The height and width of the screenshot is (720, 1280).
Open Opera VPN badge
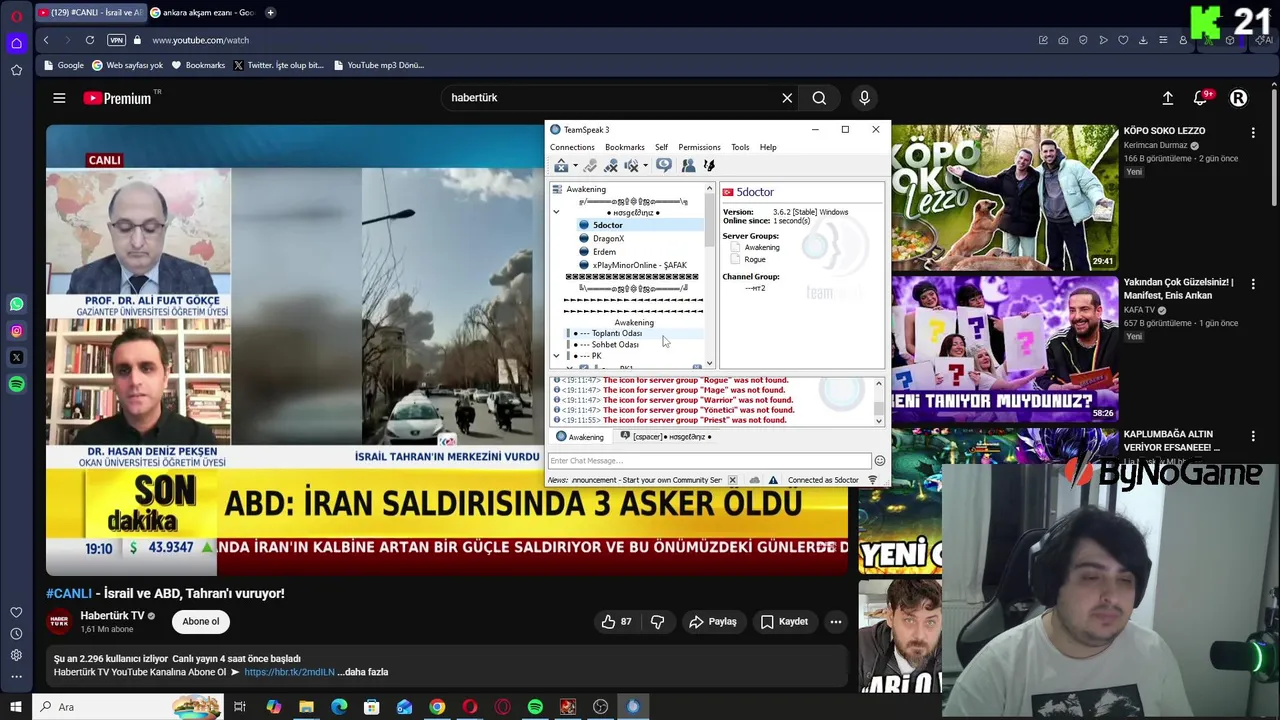click(x=117, y=40)
